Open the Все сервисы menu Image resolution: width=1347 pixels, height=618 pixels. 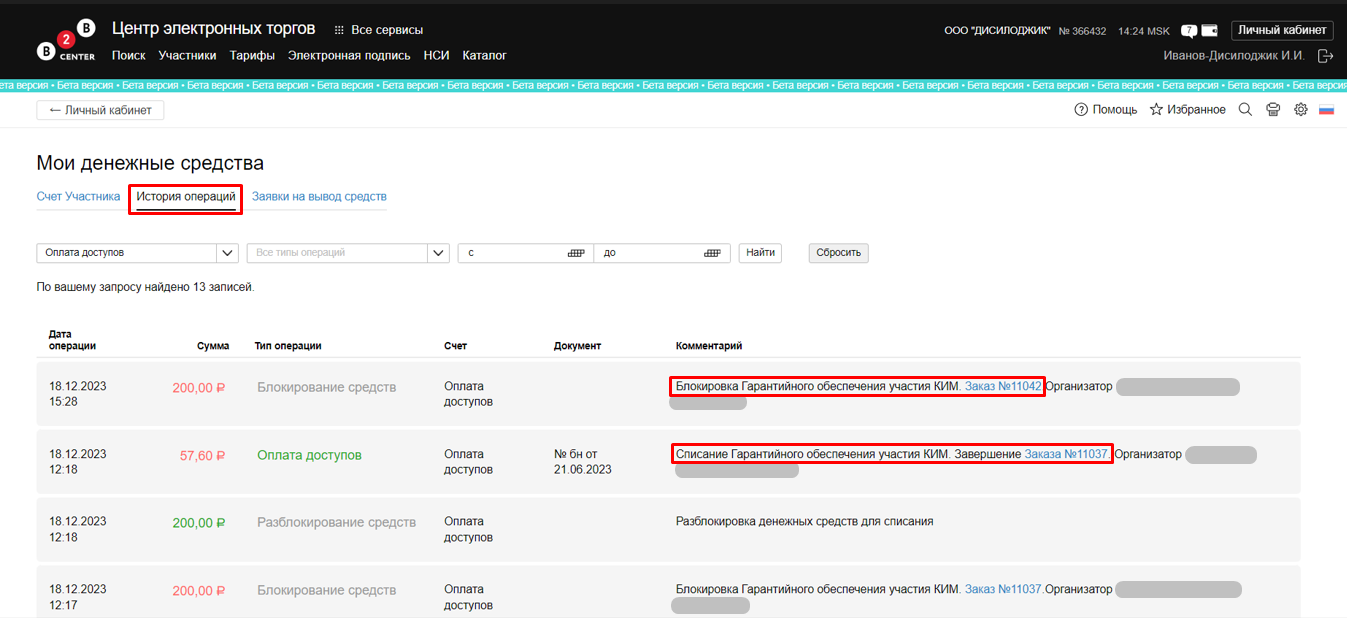[378, 30]
